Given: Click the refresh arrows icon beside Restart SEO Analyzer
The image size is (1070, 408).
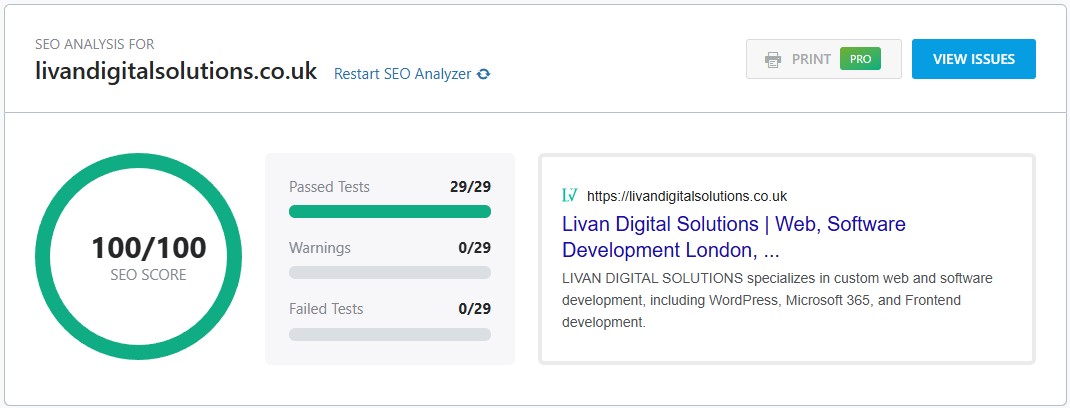Looking at the screenshot, I should 484,74.
